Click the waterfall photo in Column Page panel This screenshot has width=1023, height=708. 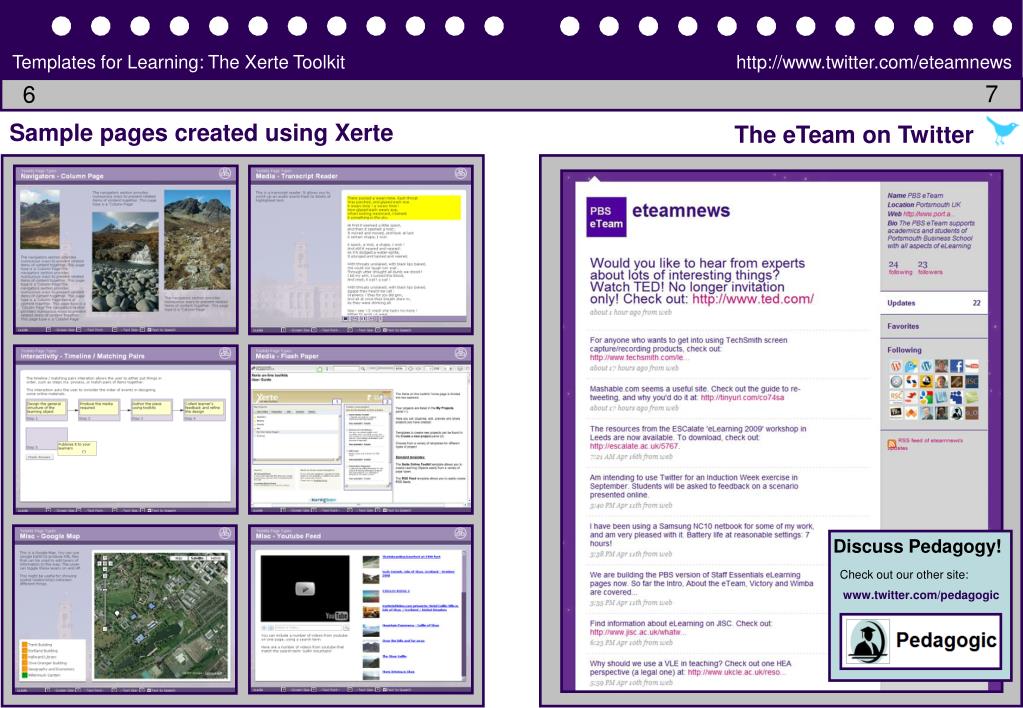(125, 262)
